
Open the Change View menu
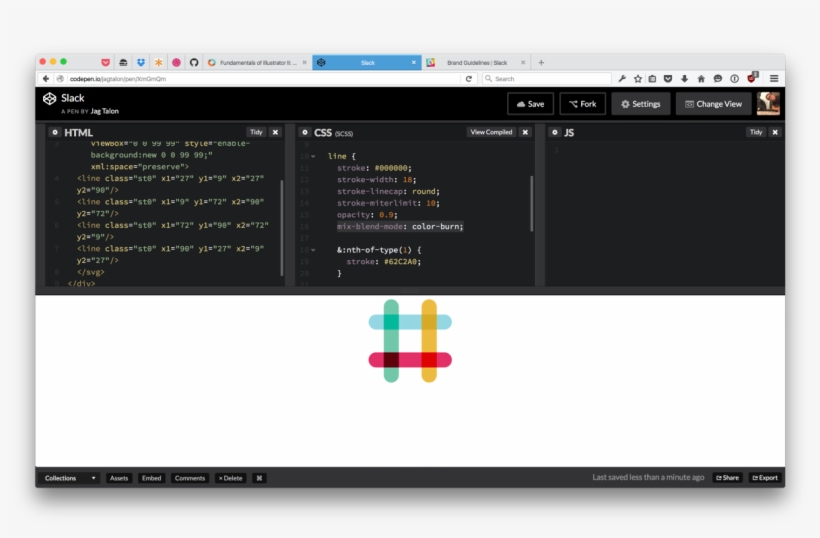(x=713, y=104)
